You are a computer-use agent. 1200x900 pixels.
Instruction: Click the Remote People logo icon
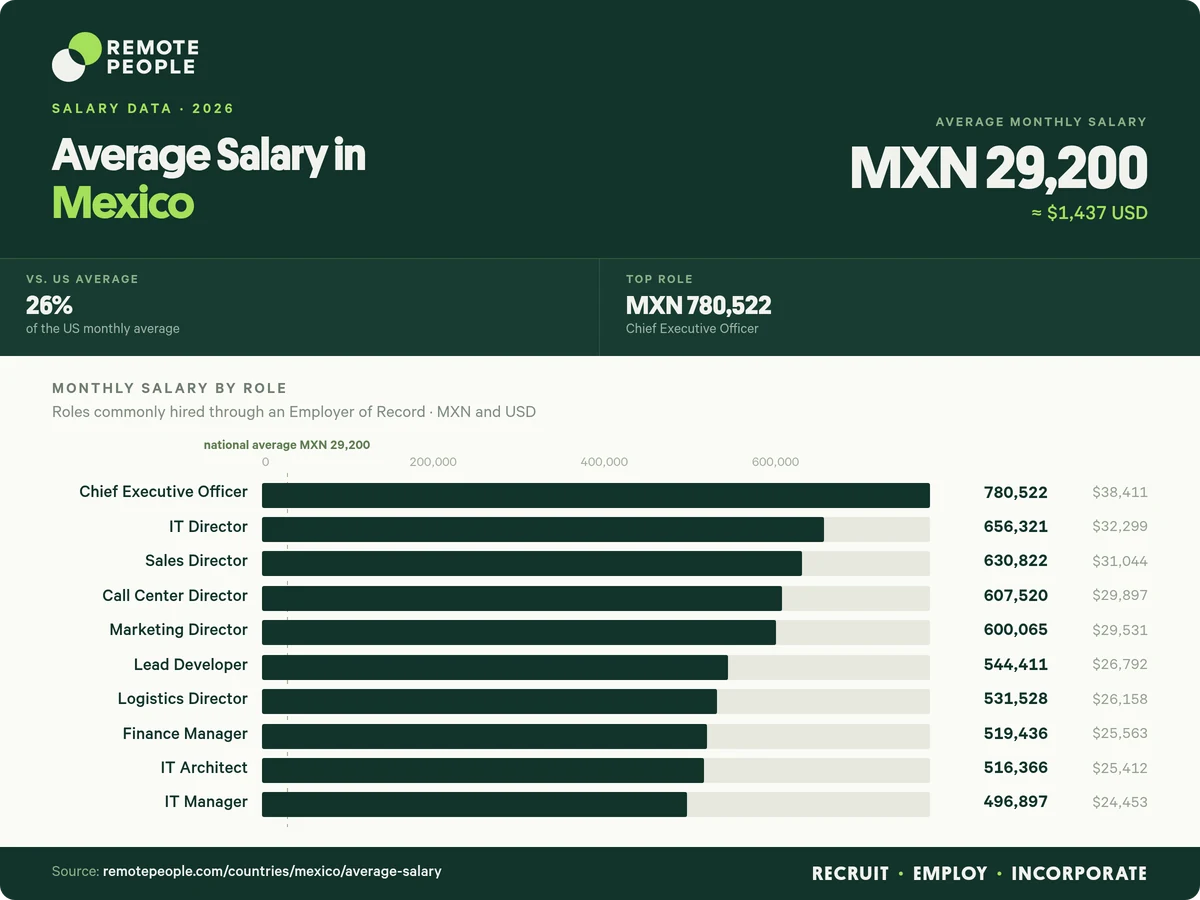77,57
